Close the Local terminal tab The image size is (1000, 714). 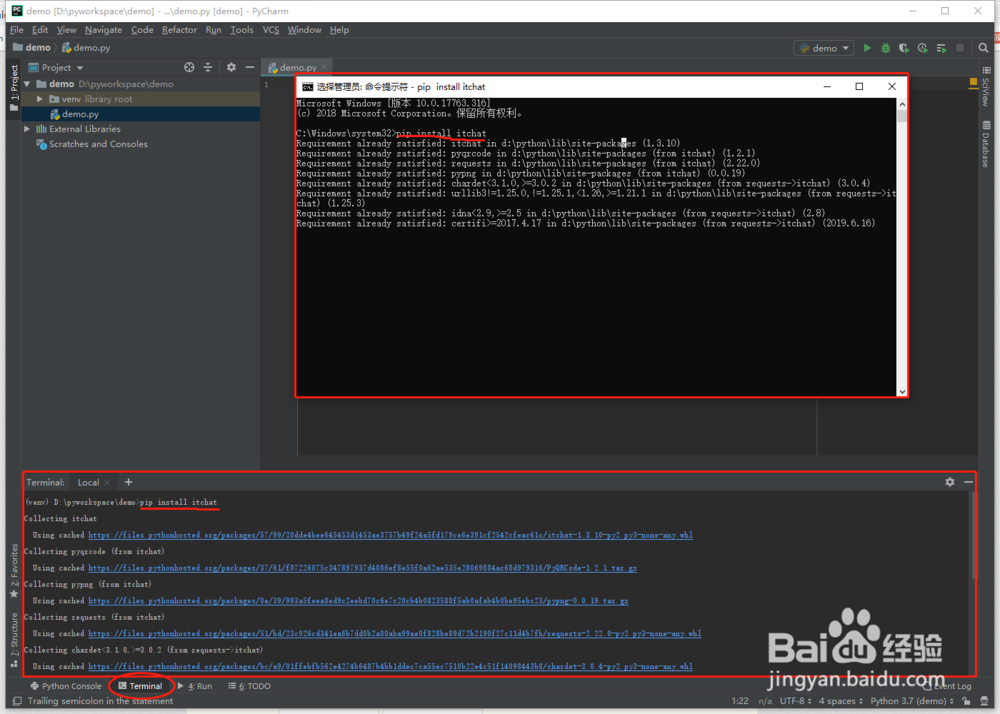point(107,483)
